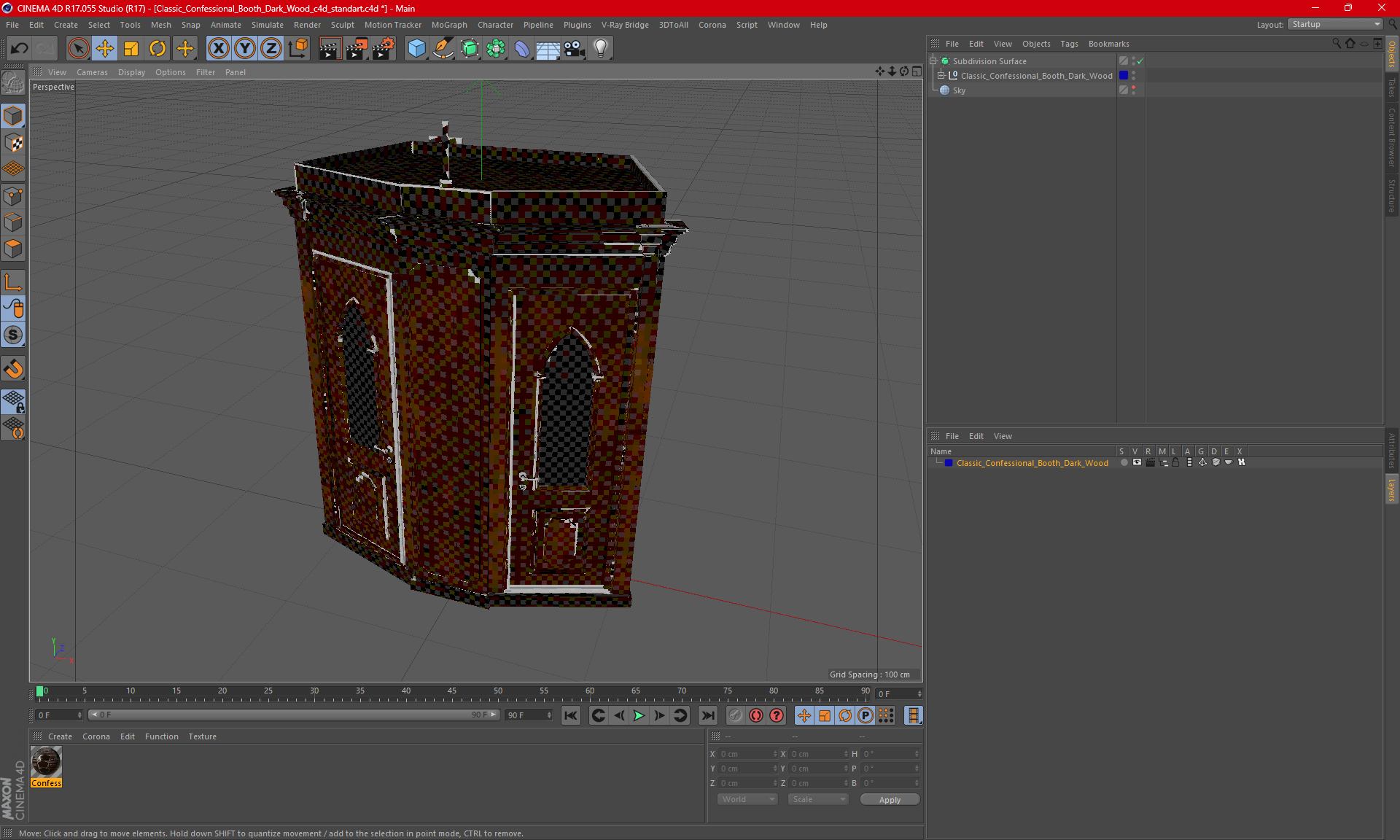Open the spline Pen tool
This screenshot has width=1400, height=840.
coord(443,48)
